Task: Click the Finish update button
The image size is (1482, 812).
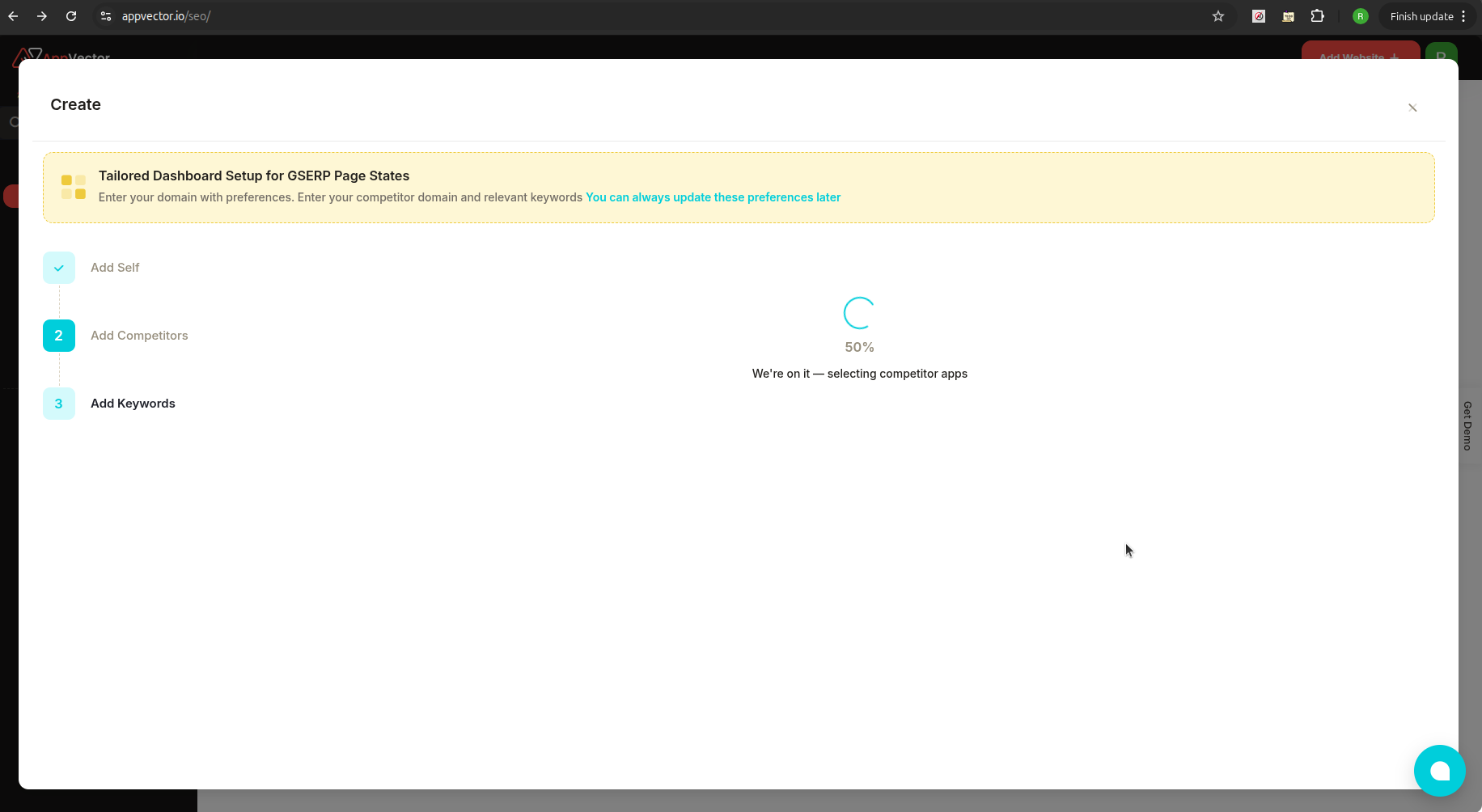Action: click(1421, 16)
